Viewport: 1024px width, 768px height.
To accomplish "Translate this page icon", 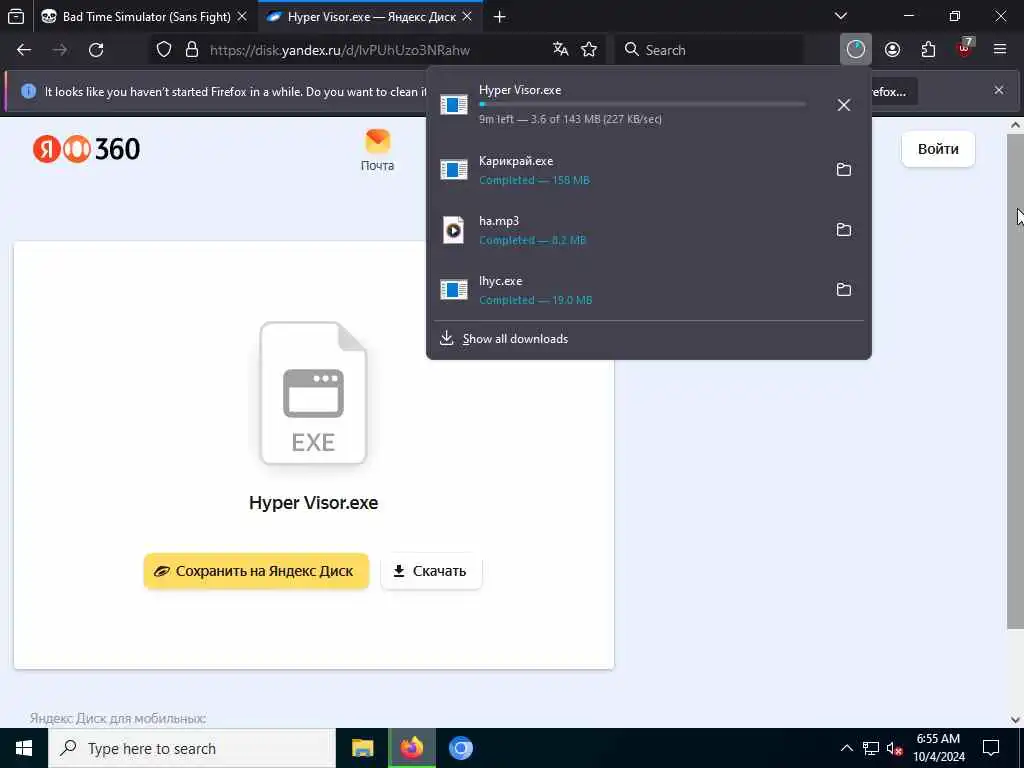I will click(560, 49).
